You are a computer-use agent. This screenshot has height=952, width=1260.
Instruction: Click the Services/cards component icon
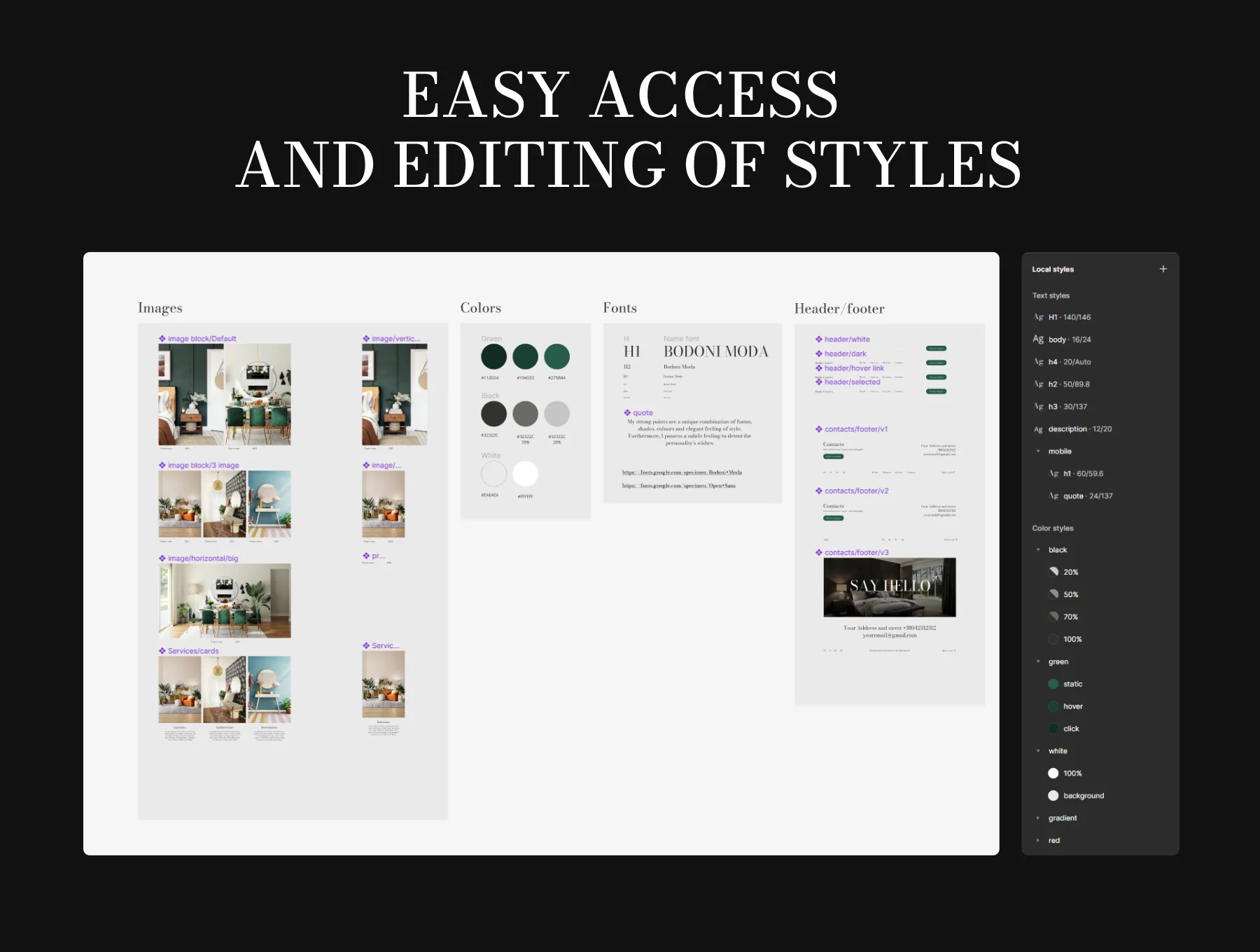pyautogui.click(x=162, y=651)
